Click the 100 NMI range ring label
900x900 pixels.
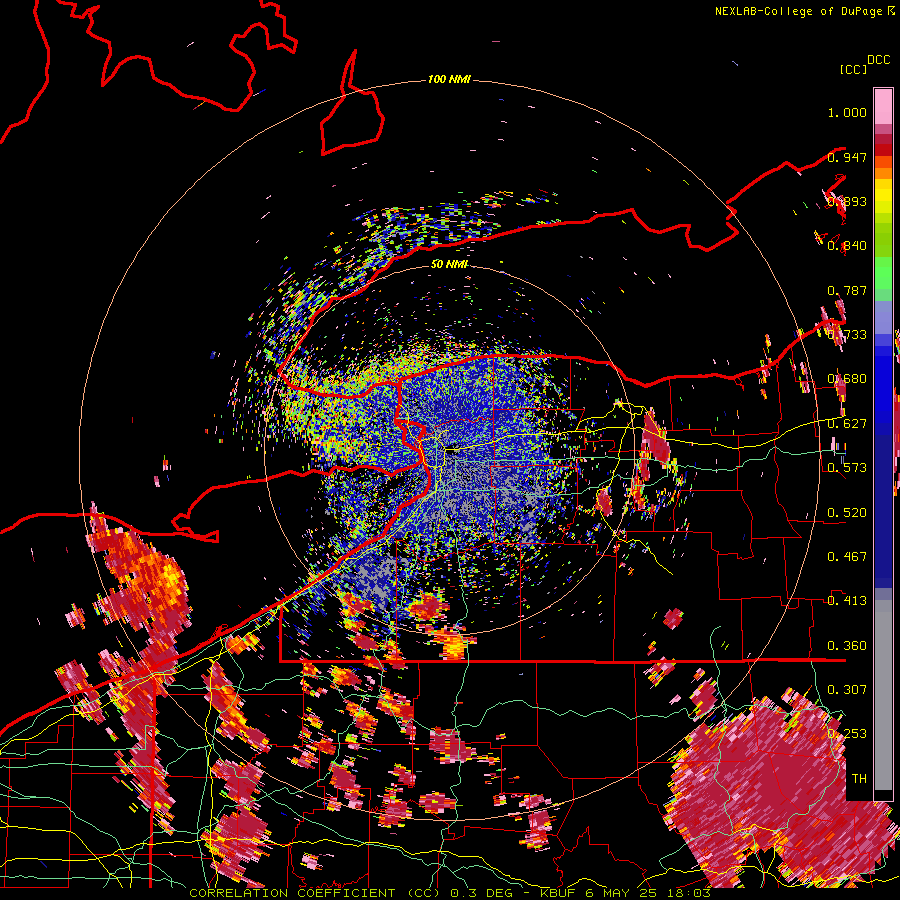click(x=449, y=79)
